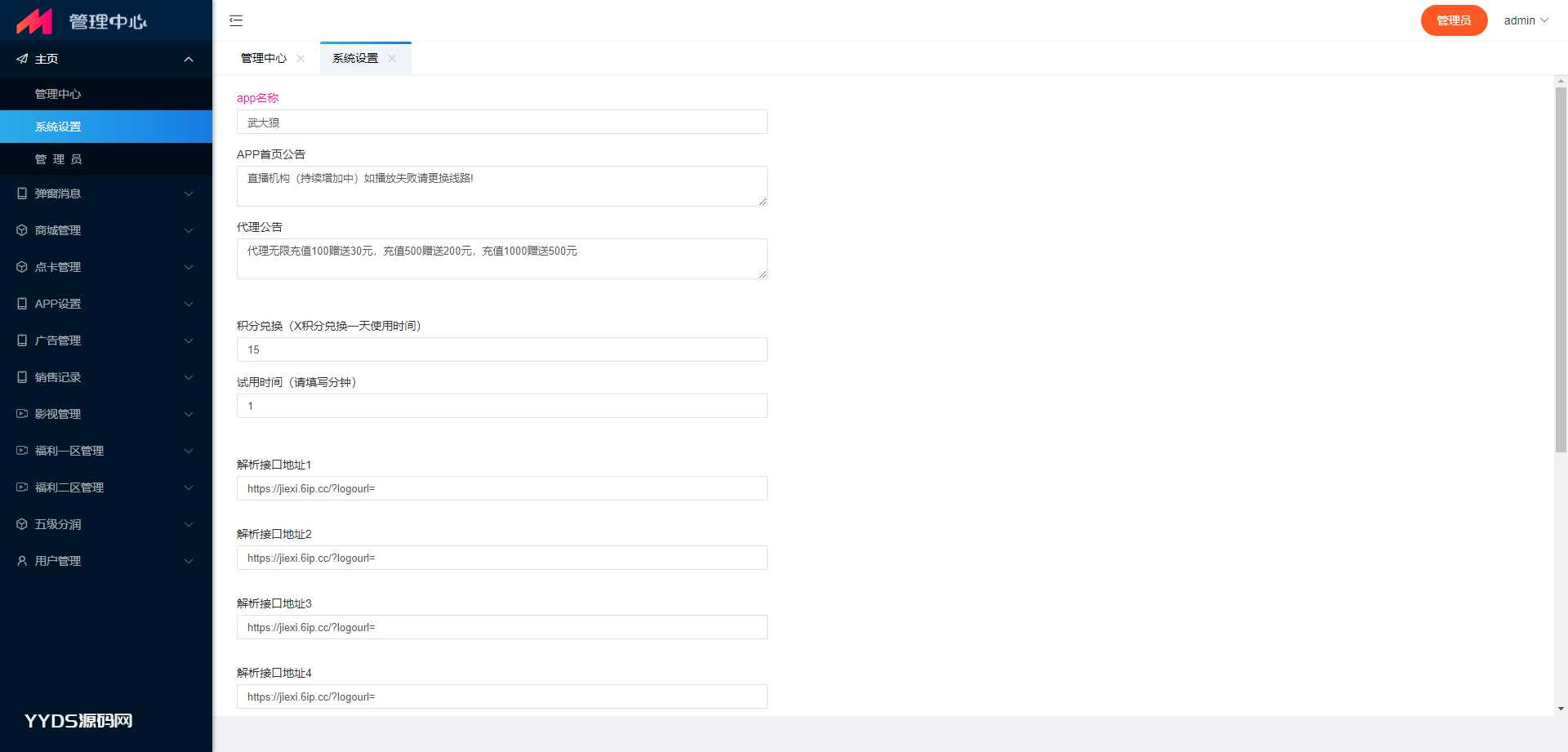This screenshot has width=1568, height=752.
Task: Click the 商城管理 cube icon
Action: [22, 230]
